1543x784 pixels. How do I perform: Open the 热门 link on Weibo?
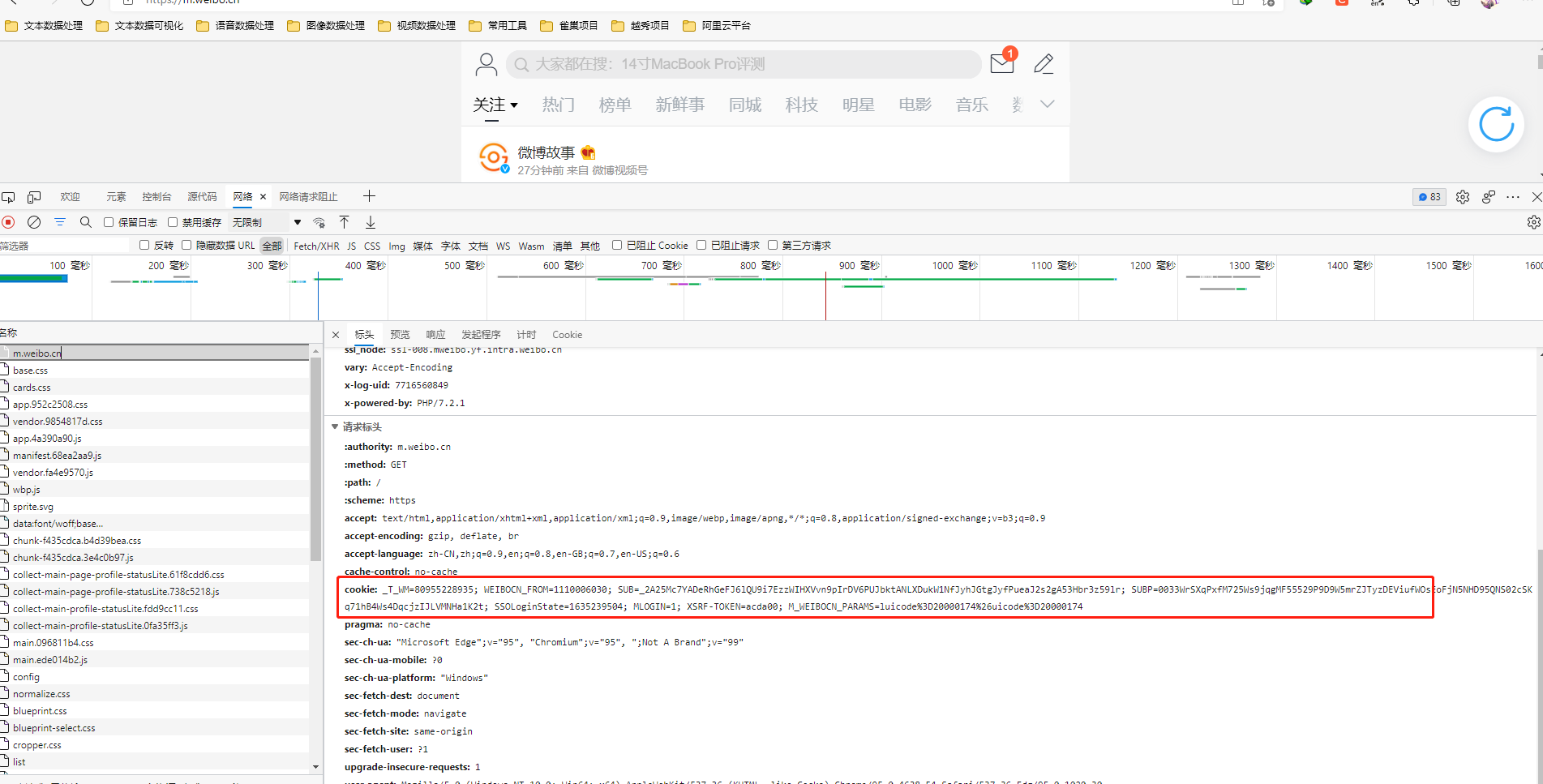[558, 105]
